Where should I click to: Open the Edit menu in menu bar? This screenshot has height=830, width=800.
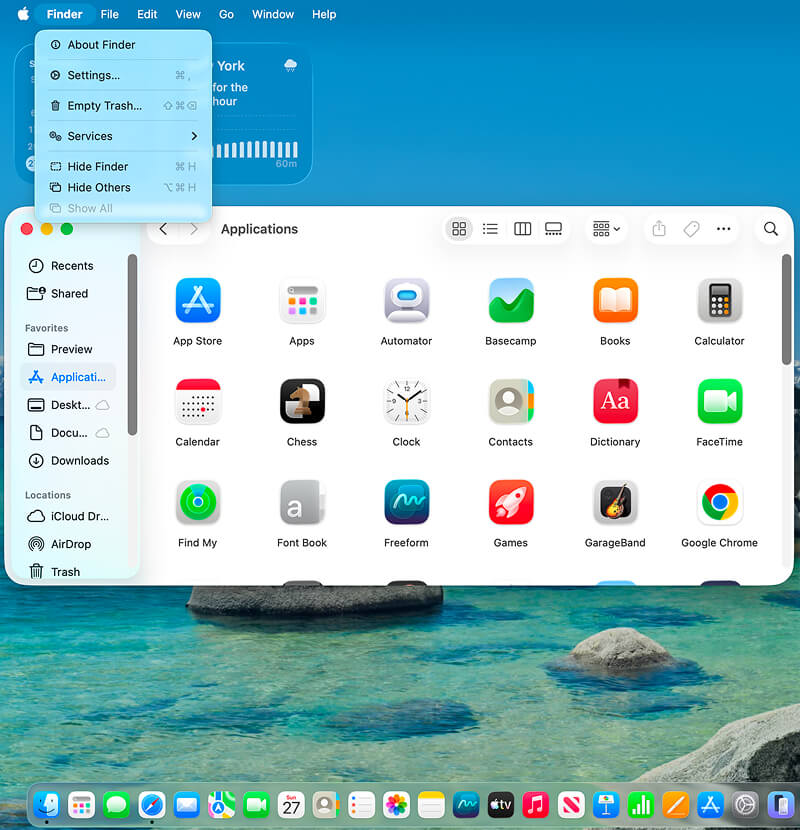tap(147, 14)
